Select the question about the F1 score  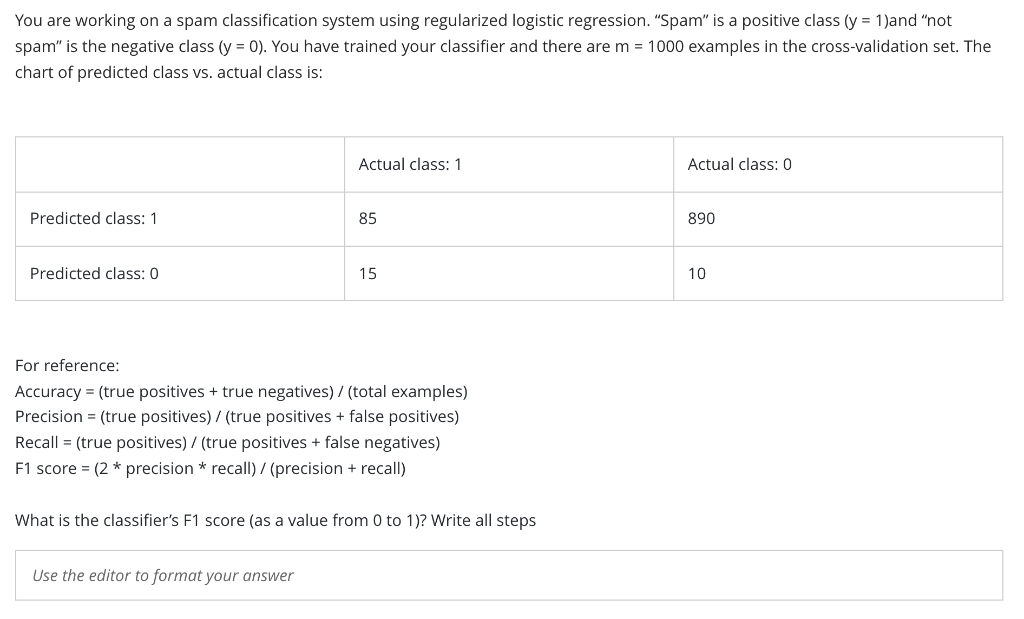point(275,520)
